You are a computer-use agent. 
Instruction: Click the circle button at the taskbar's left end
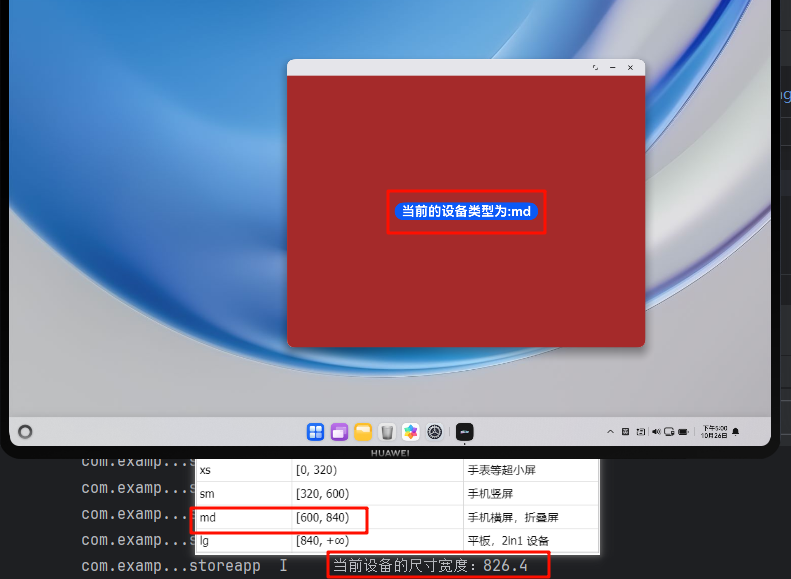click(25, 432)
